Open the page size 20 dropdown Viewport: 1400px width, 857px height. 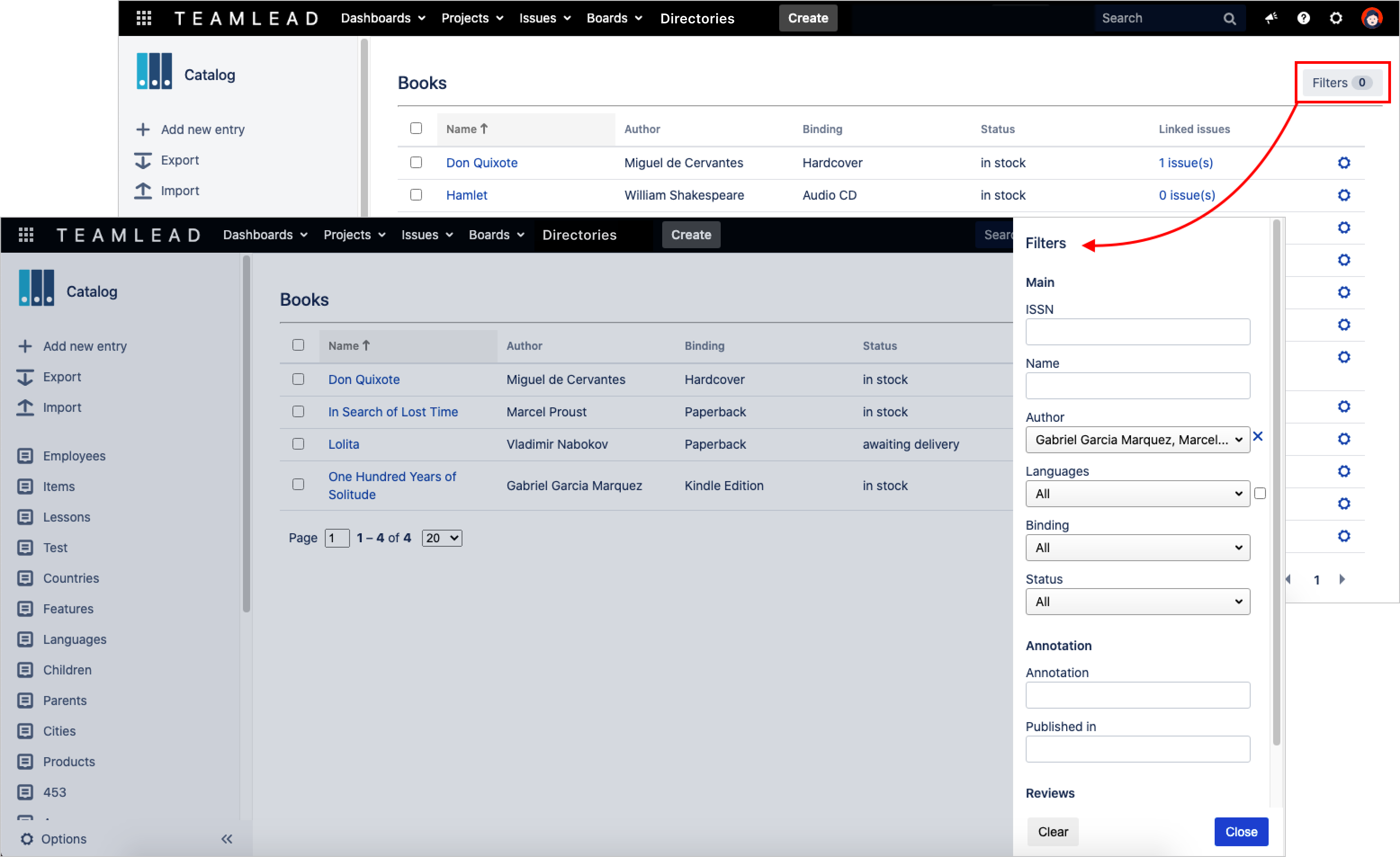click(x=441, y=538)
